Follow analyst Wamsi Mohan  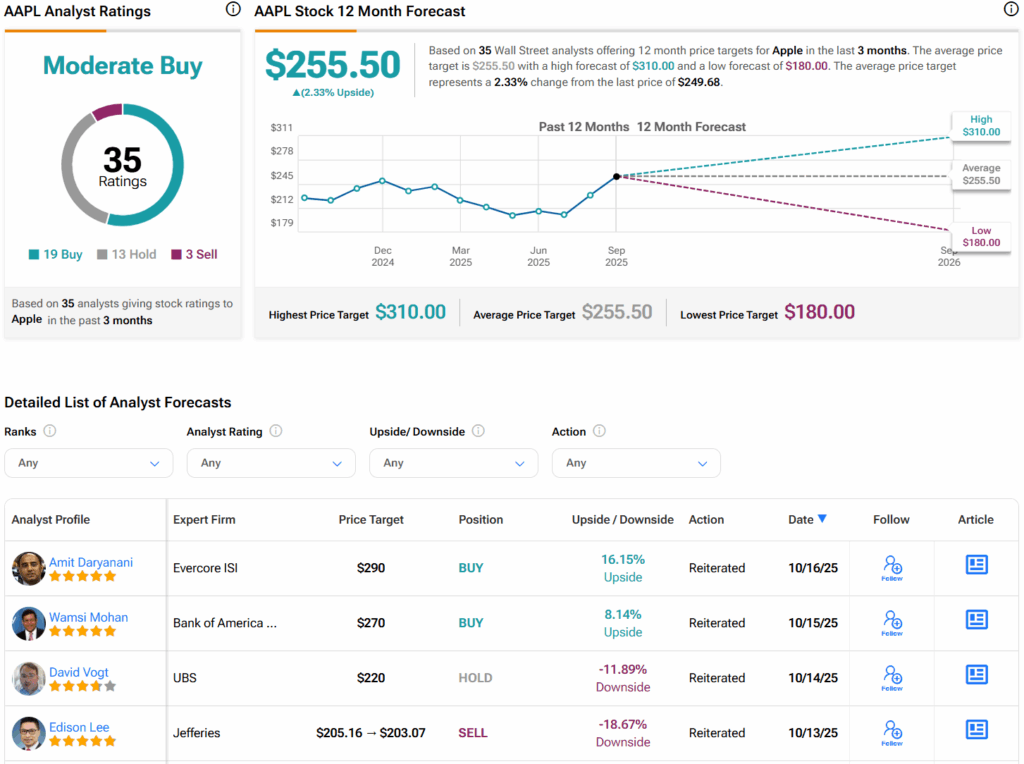point(892,622)
